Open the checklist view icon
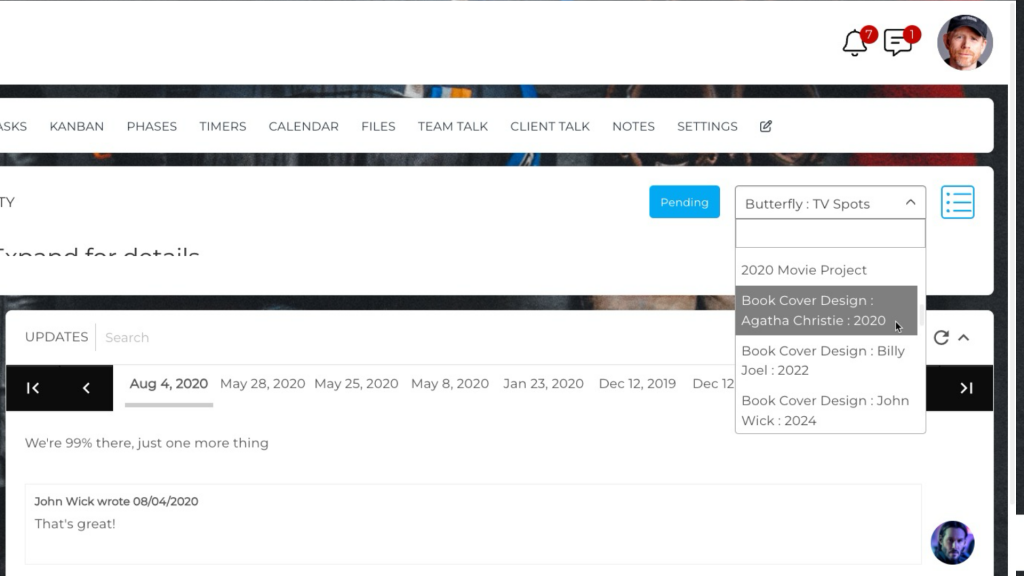 point(957,202)
